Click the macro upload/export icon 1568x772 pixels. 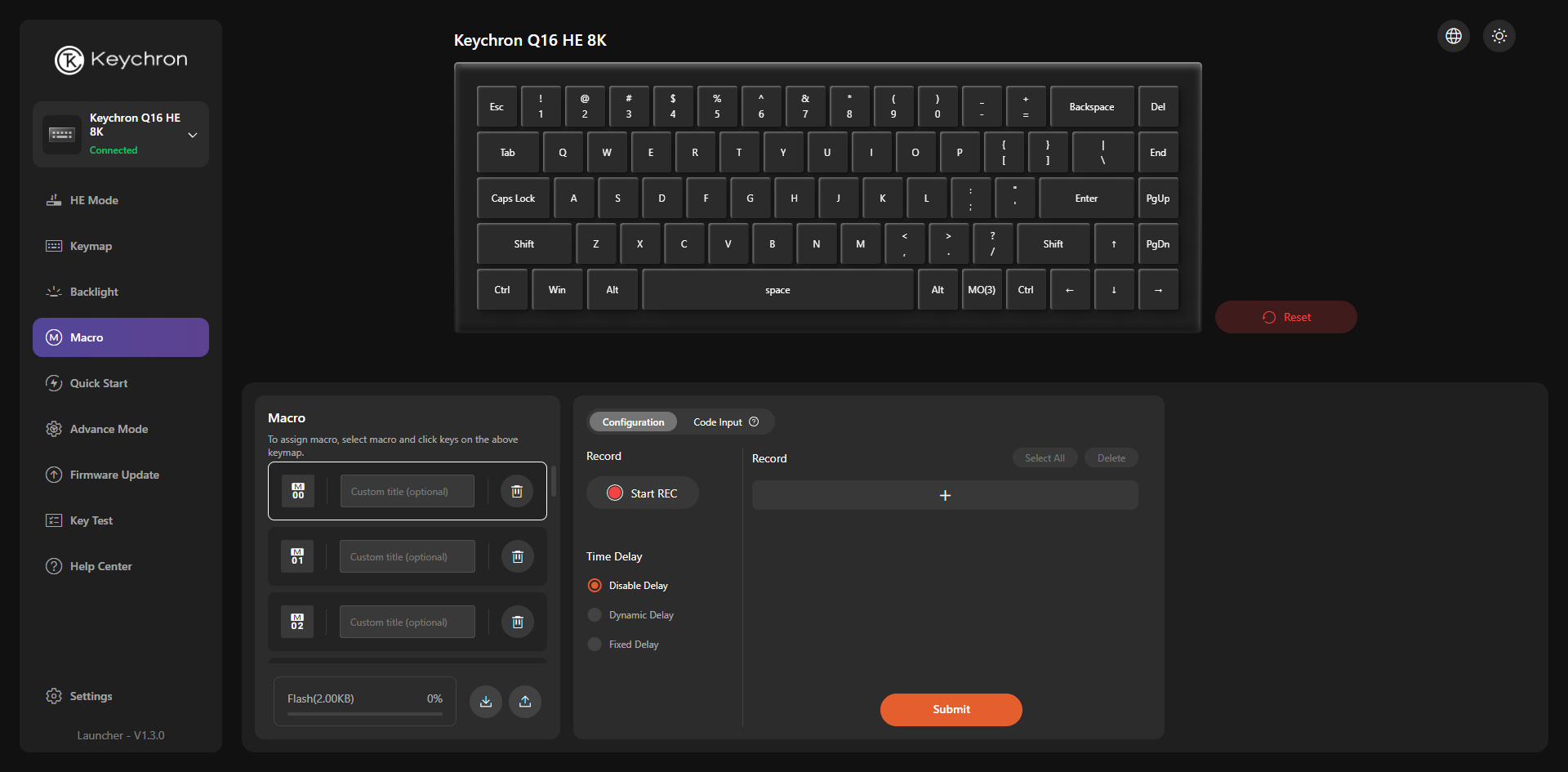point(525,701)
